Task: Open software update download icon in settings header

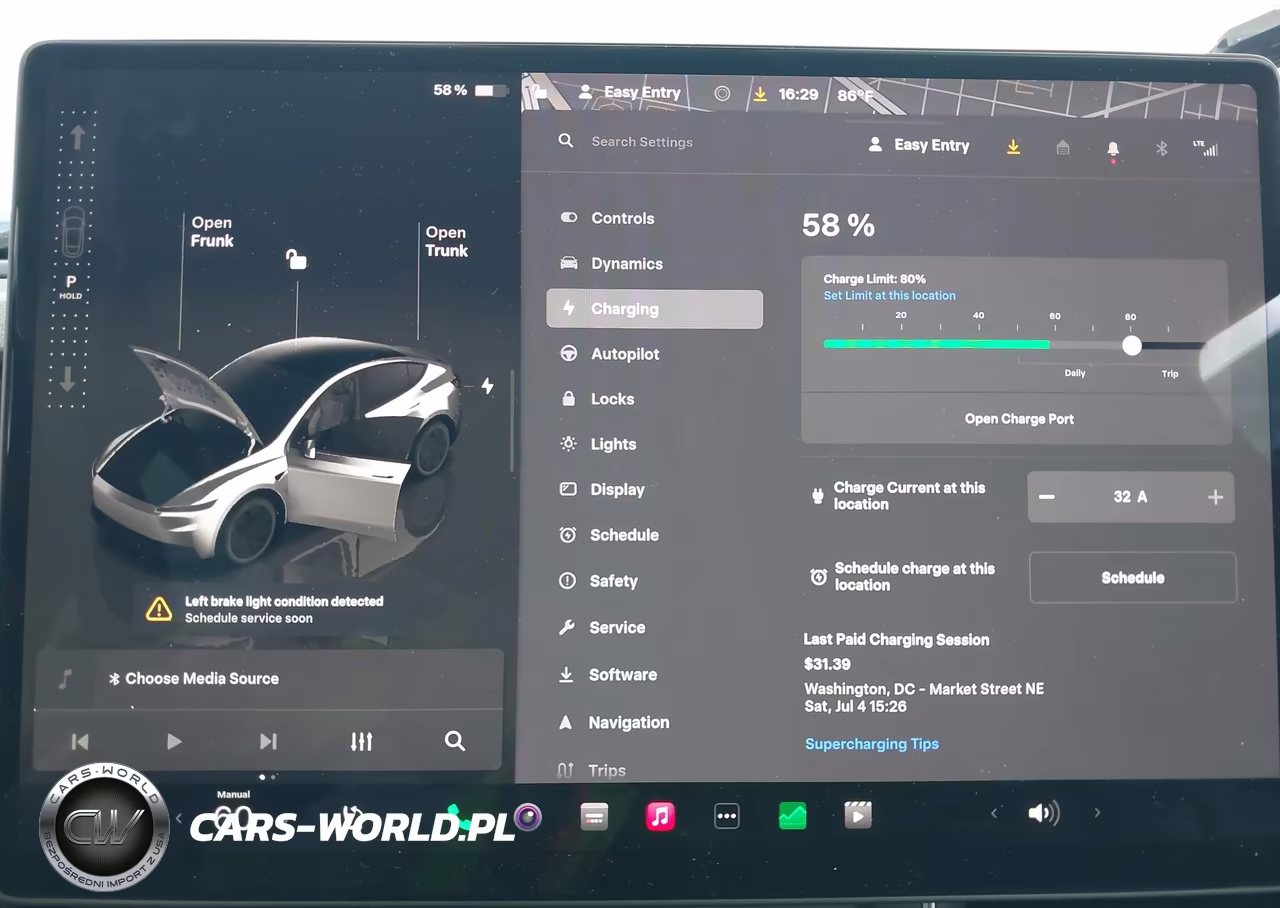Action: (x=1013, y=147)
